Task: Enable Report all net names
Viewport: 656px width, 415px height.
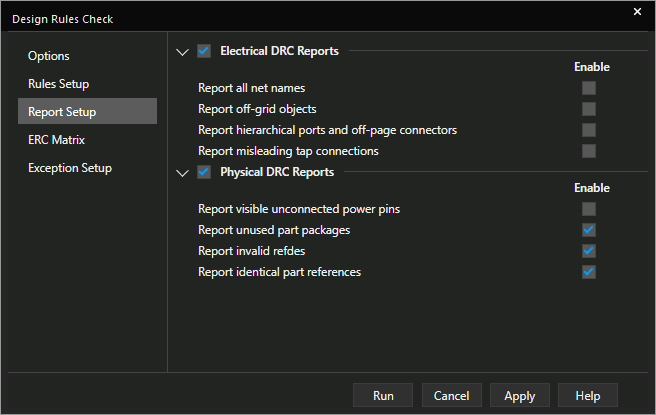Action: [589, 88]
